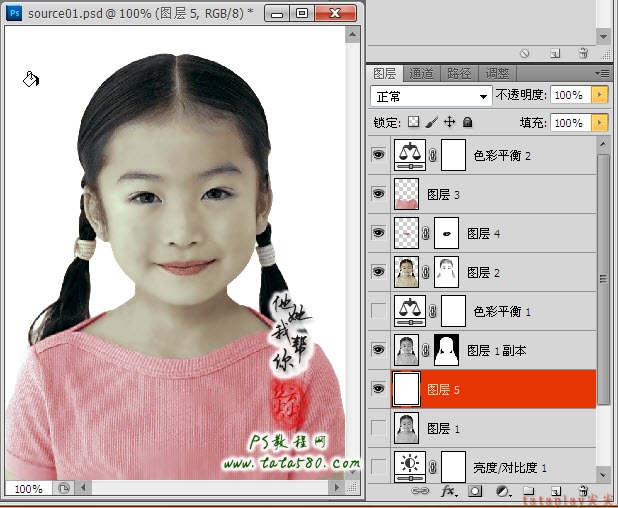Click zoom percentage field 100%
The height and width of the screenshot is (508, 618).
28,489
